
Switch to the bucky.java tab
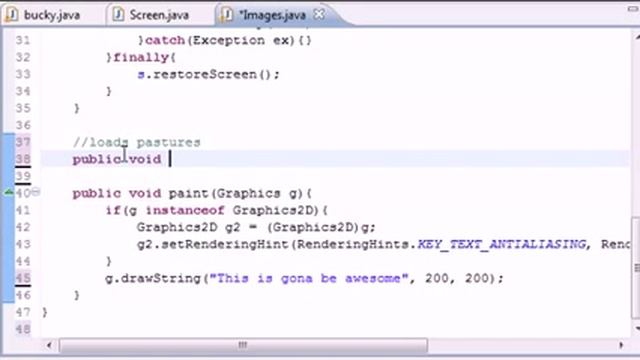(x=51, y=15)
